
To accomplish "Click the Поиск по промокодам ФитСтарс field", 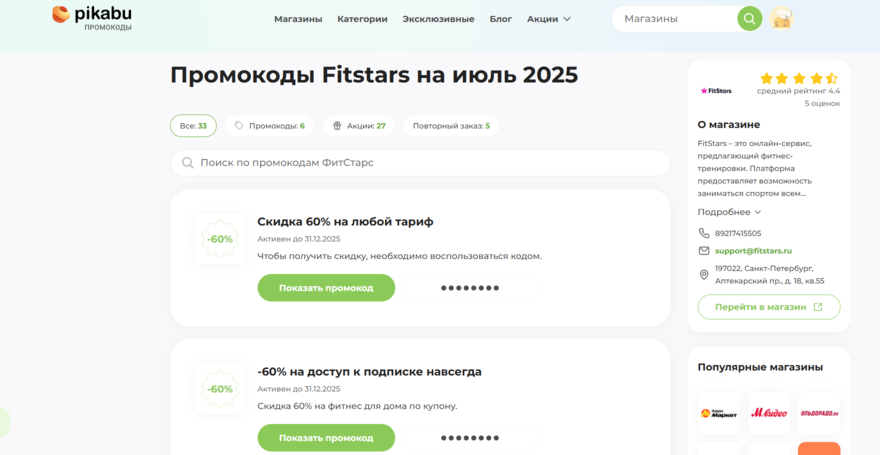I will (420, 163).
